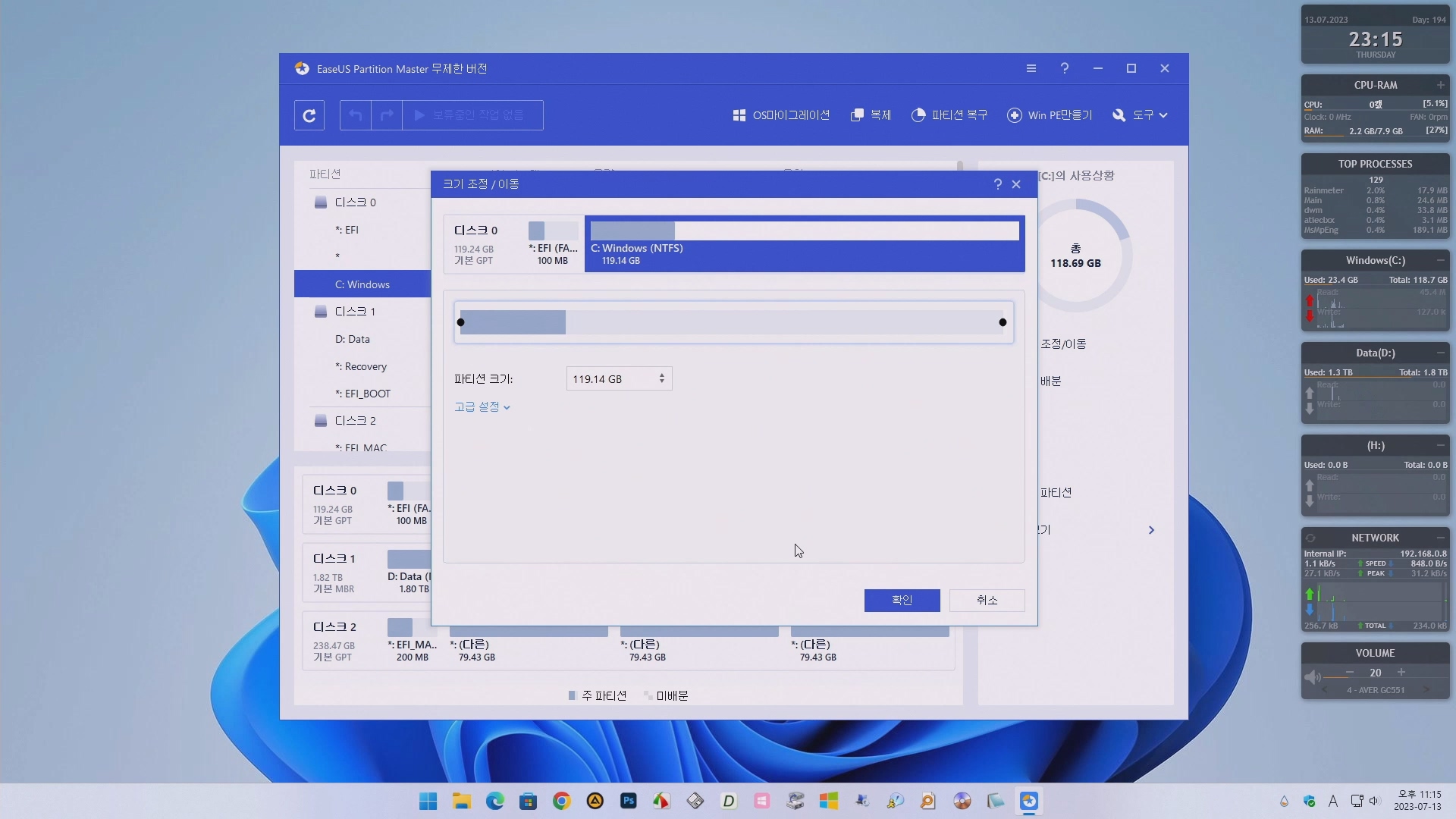The height and width of the screenshot is (819, 1456).
Task: Click the 미배분 legend label
Action: pyautogui.click(x=672, y=695)
